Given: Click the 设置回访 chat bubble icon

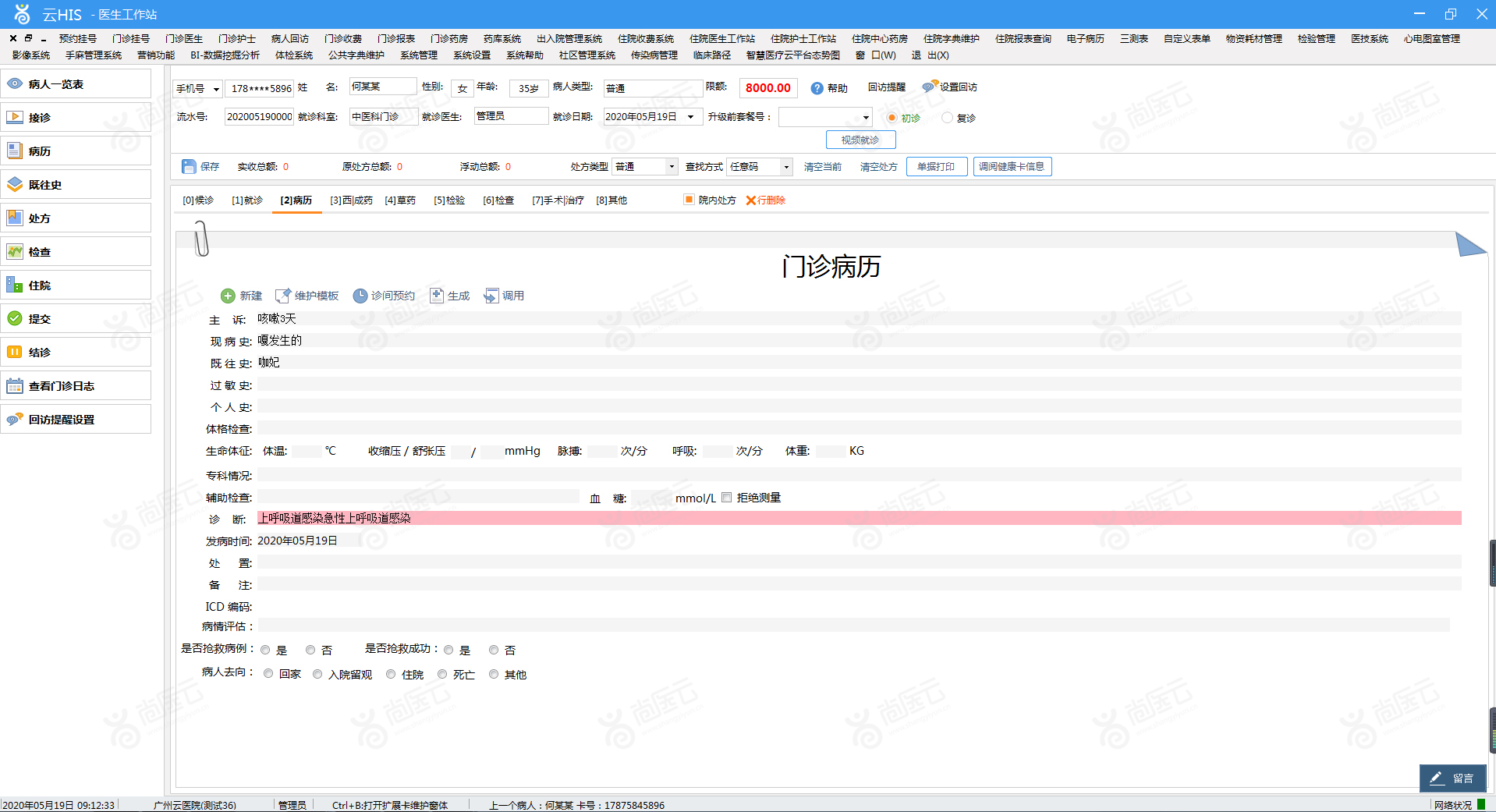Looking at the screenshot, I should pyautogui.click(x=930, y=87).
